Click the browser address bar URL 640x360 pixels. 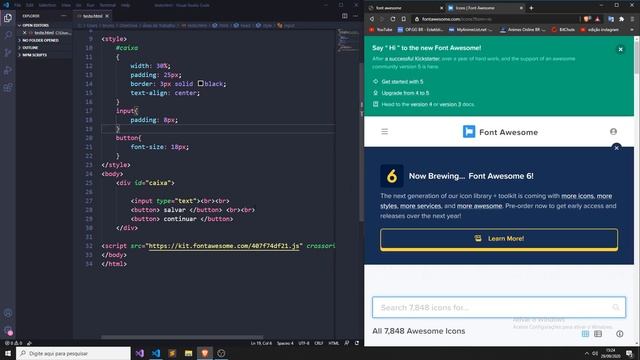click(456, 19)
